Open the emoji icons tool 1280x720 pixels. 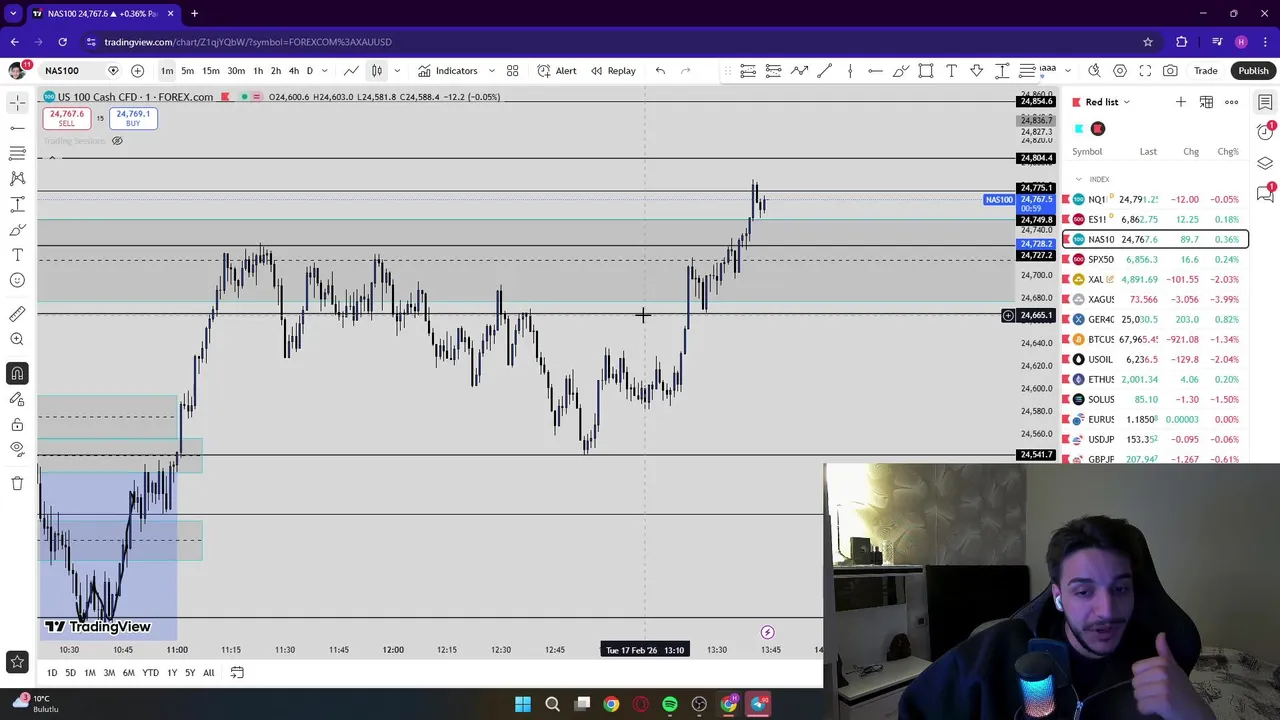(x=17, y=281)
